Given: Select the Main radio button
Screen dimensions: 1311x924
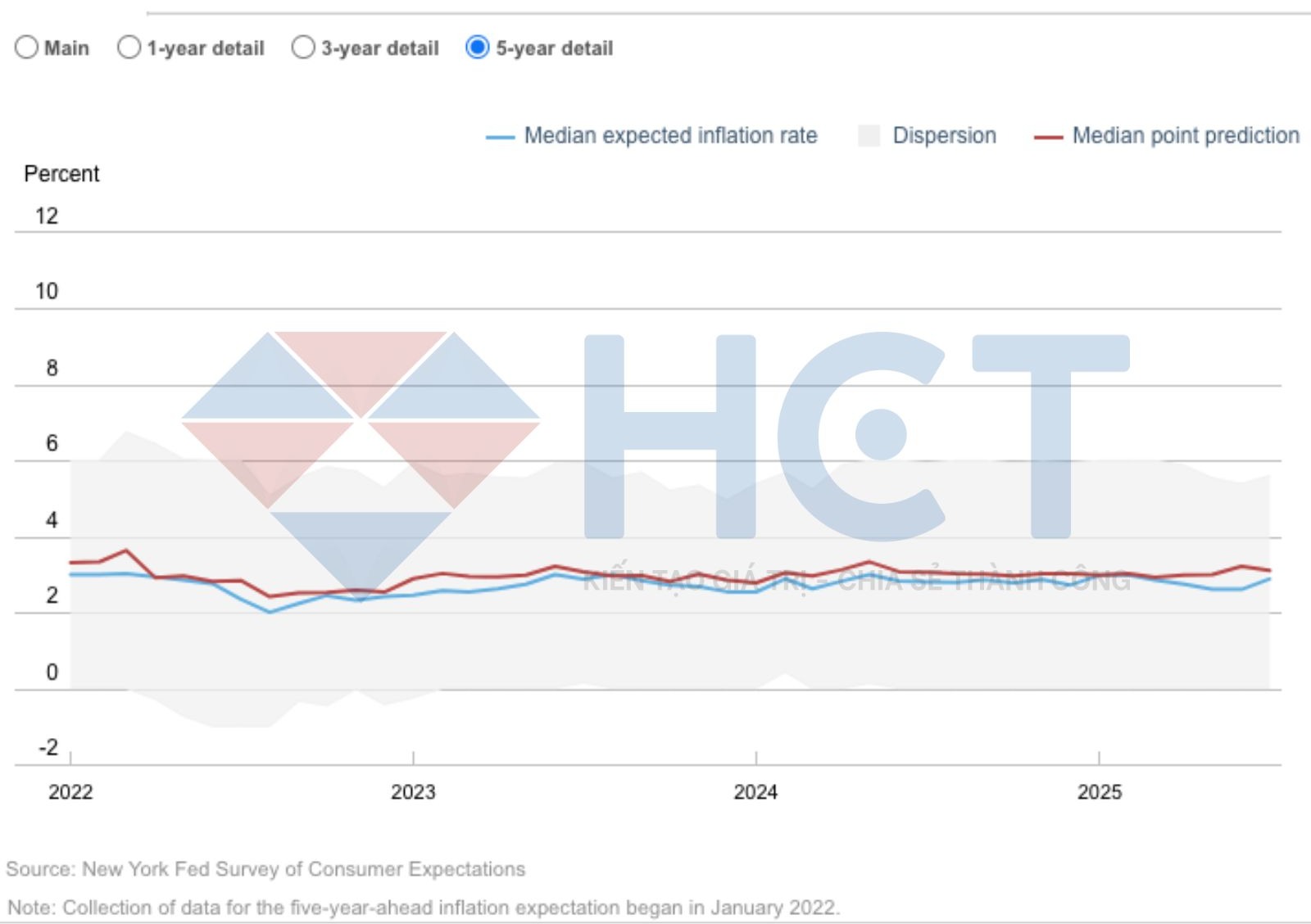Looking at the screenshot, I should click(x=27, y=48).
